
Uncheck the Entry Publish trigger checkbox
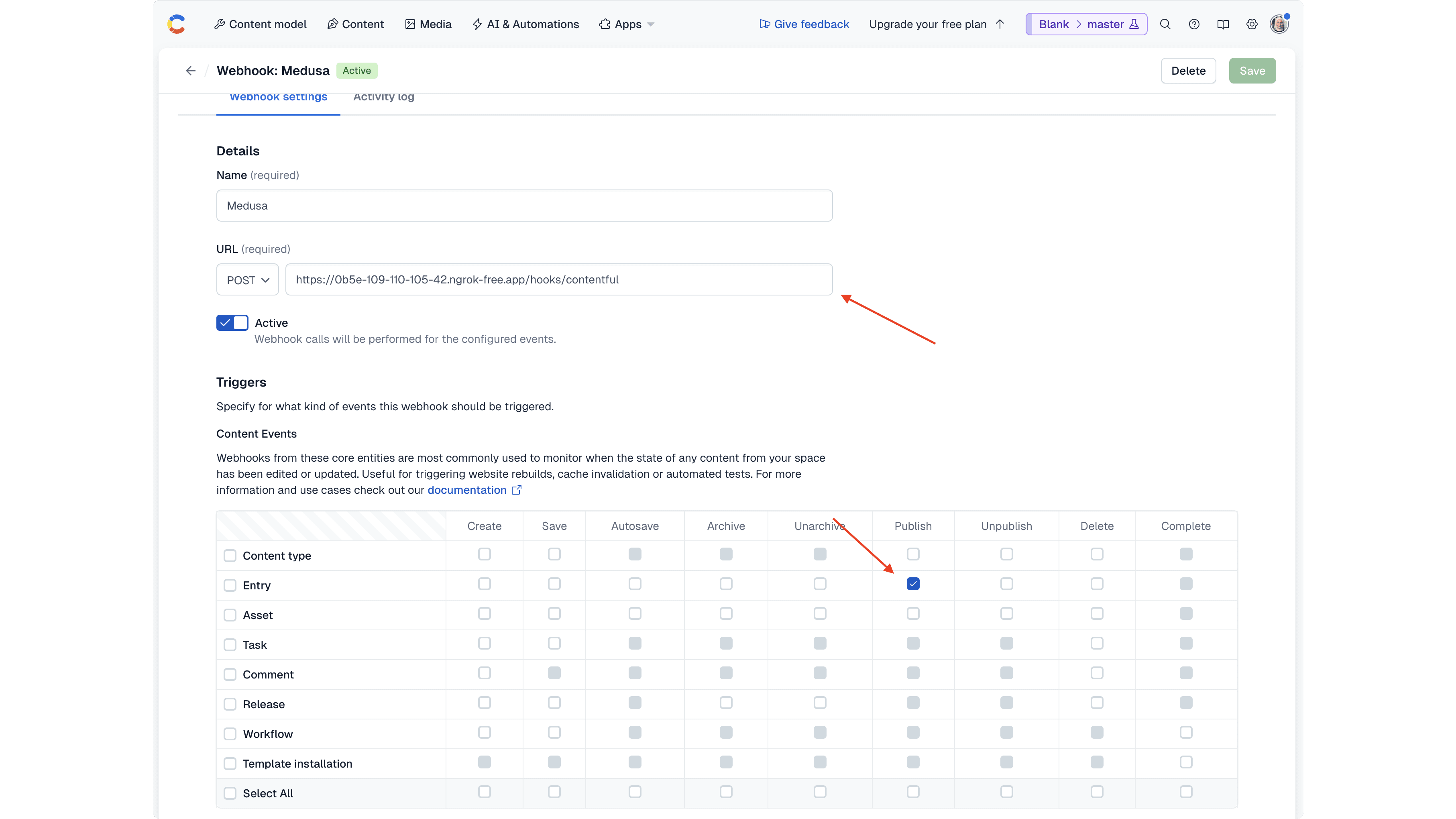[x=913, y=584]
